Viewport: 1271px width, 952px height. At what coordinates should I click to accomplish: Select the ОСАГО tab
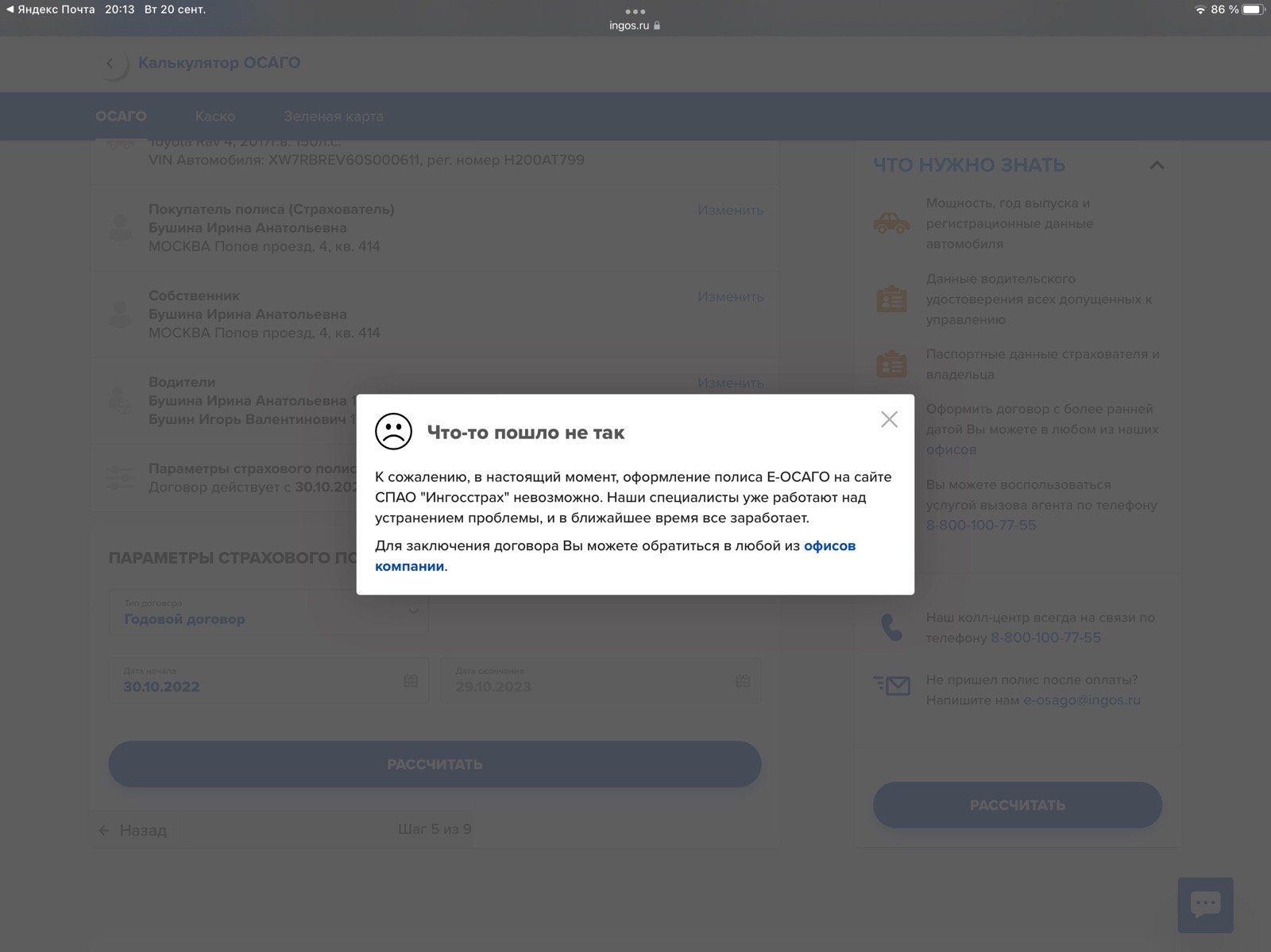(x=121, y=116)
